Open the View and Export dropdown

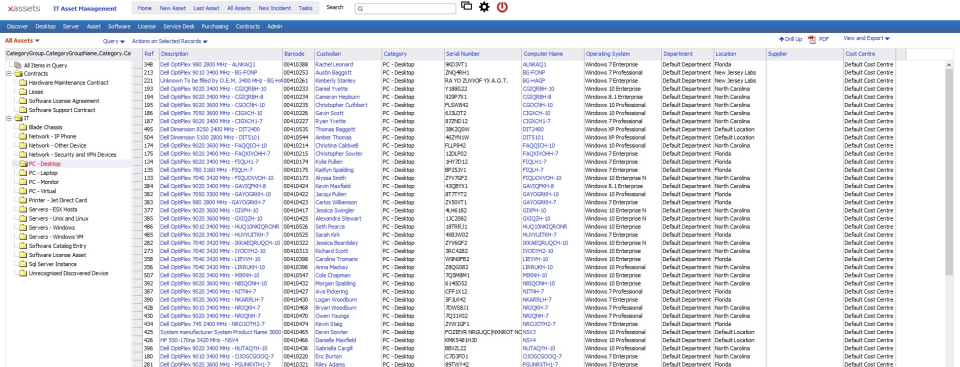(866, 39)
